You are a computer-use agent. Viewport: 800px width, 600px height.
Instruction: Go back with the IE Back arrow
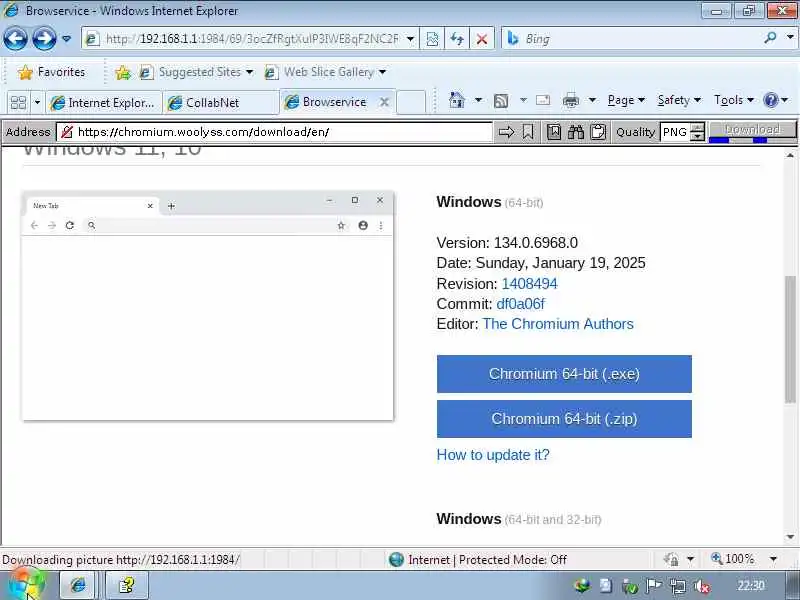15,38
